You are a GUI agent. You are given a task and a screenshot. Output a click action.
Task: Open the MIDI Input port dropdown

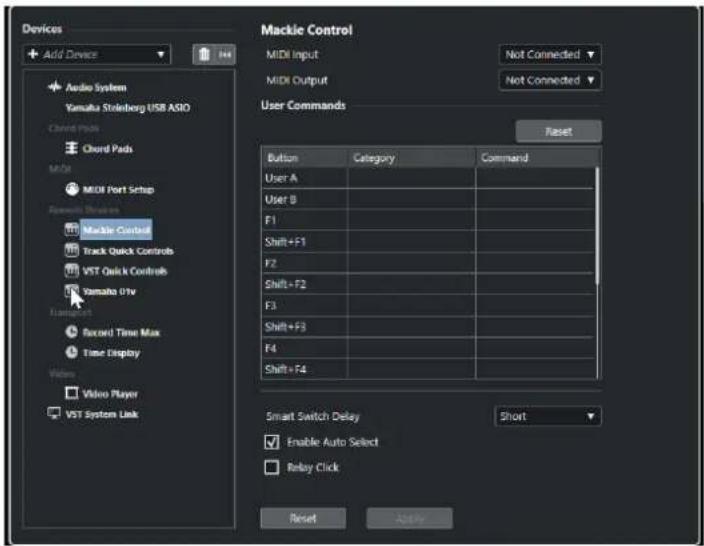[x=550, y=54]
